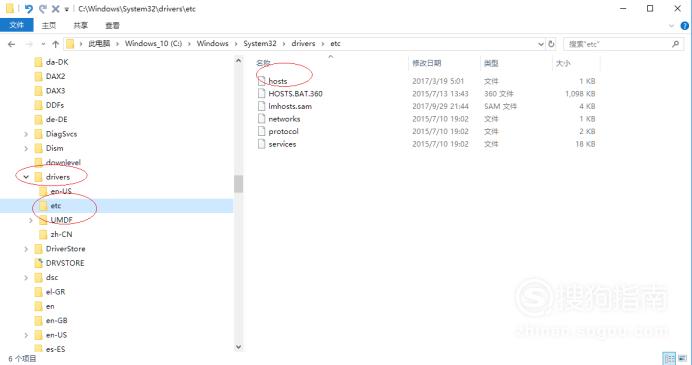Select the DAX3 folder in tree

[x=55, y=90]
